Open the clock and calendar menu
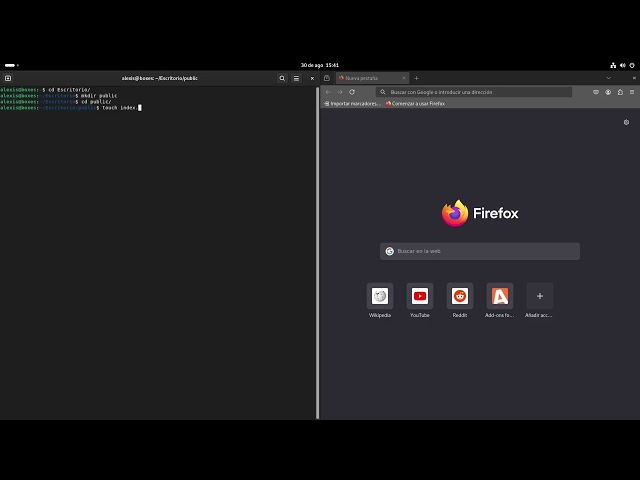 pyautogui.click(x=320, y=65)
